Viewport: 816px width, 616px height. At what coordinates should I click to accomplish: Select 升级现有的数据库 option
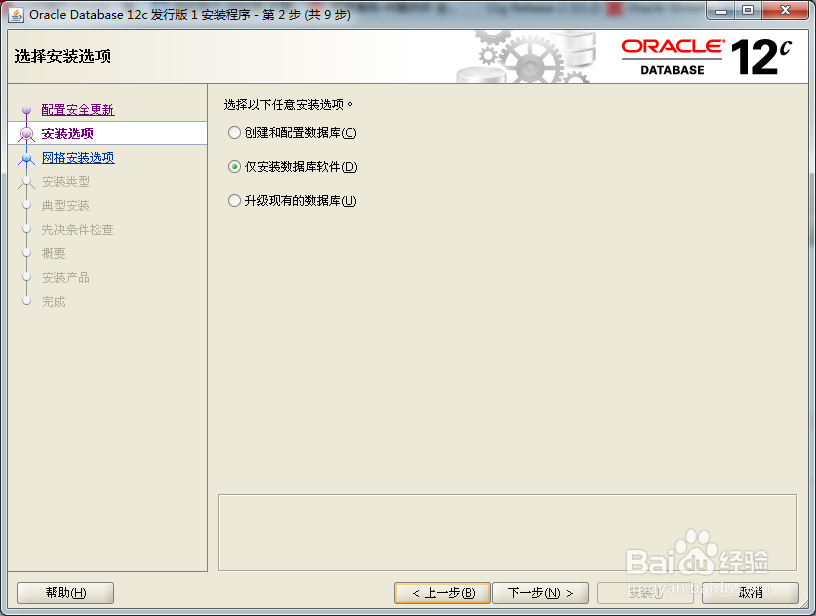[234, 200]
